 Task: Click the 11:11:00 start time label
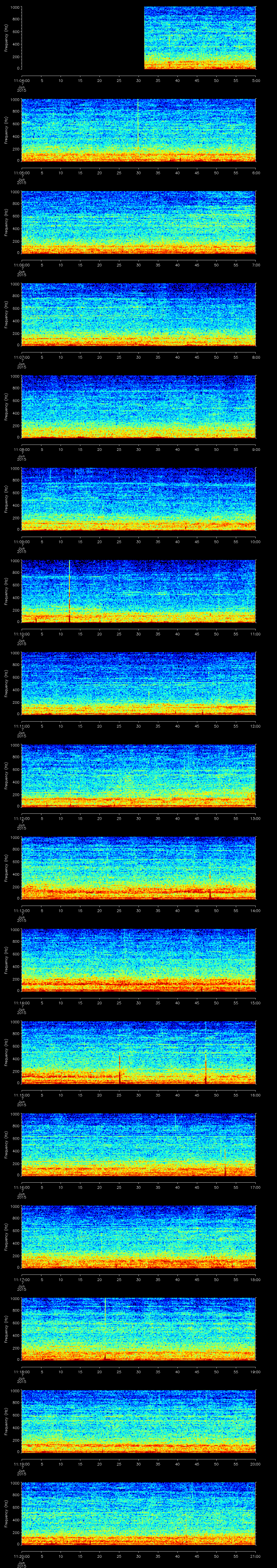[x=22, y=726]
